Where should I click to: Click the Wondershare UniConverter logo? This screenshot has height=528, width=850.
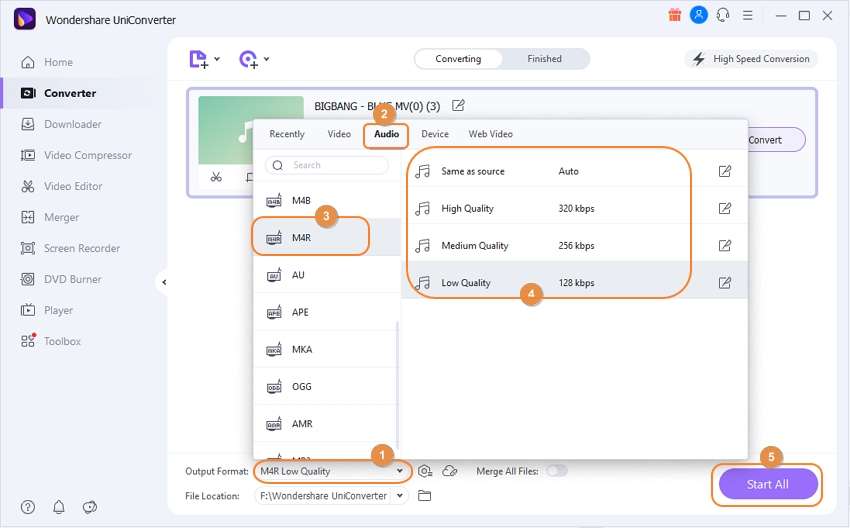tap(25, 19)
